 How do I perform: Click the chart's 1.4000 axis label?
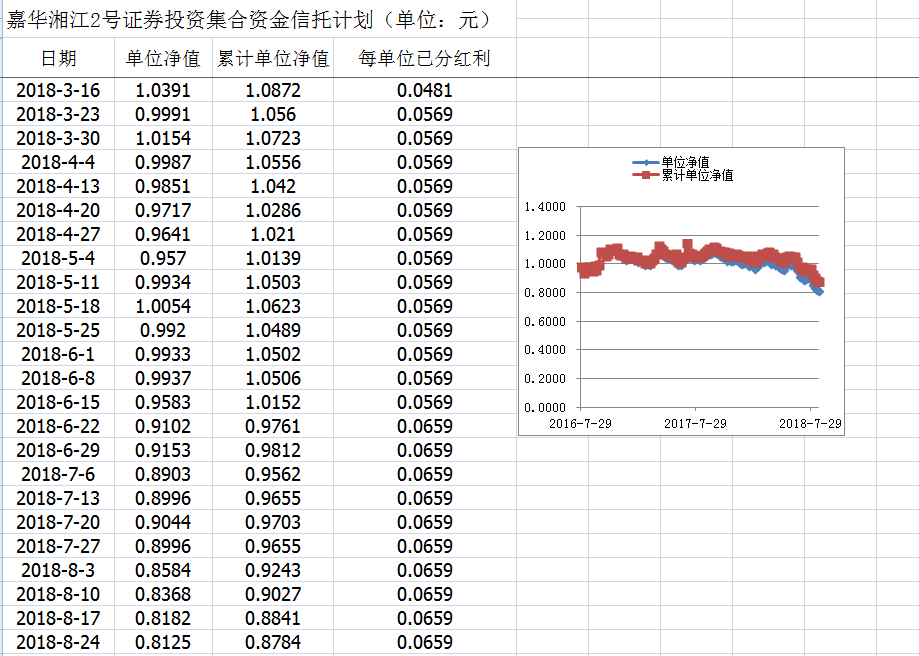[545, 207]
